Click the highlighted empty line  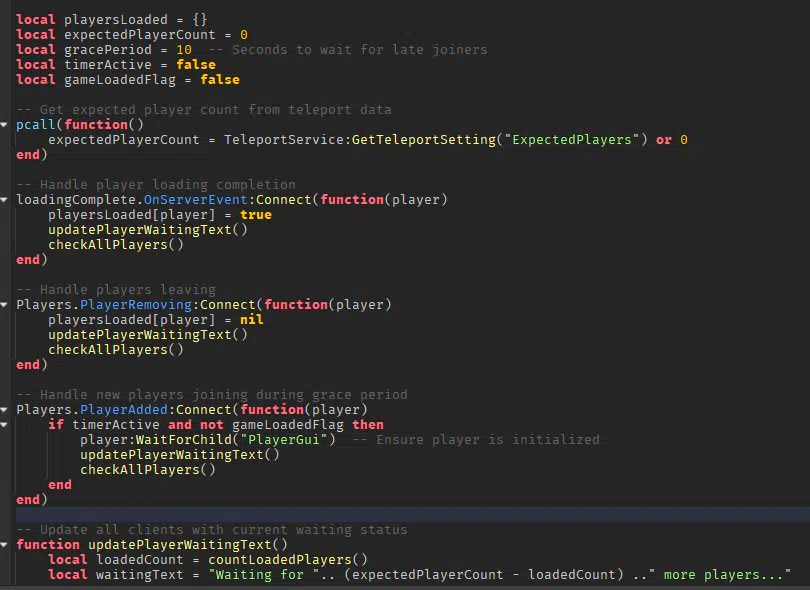(400, 514)
